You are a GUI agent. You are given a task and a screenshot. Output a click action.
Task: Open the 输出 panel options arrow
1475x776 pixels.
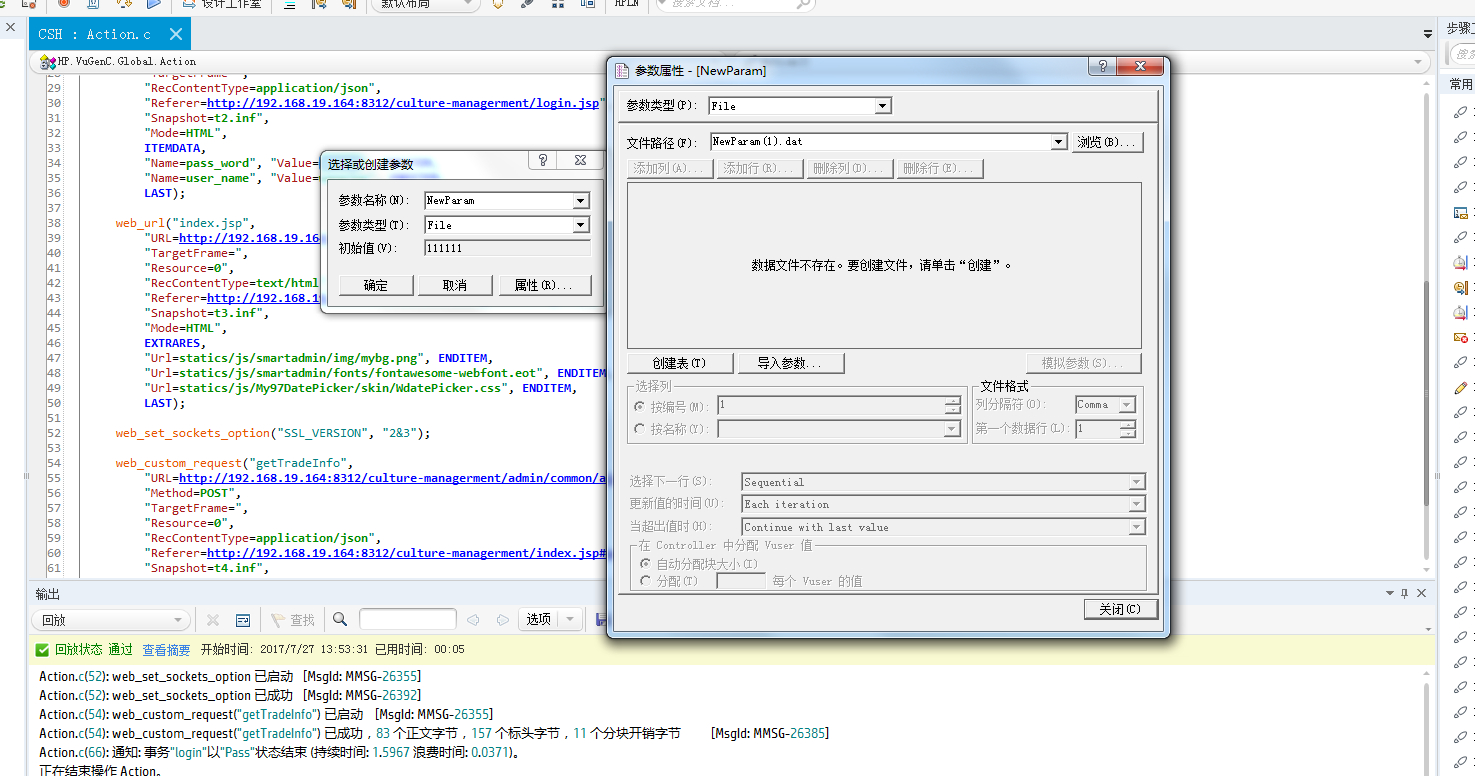click(1388, 593)
